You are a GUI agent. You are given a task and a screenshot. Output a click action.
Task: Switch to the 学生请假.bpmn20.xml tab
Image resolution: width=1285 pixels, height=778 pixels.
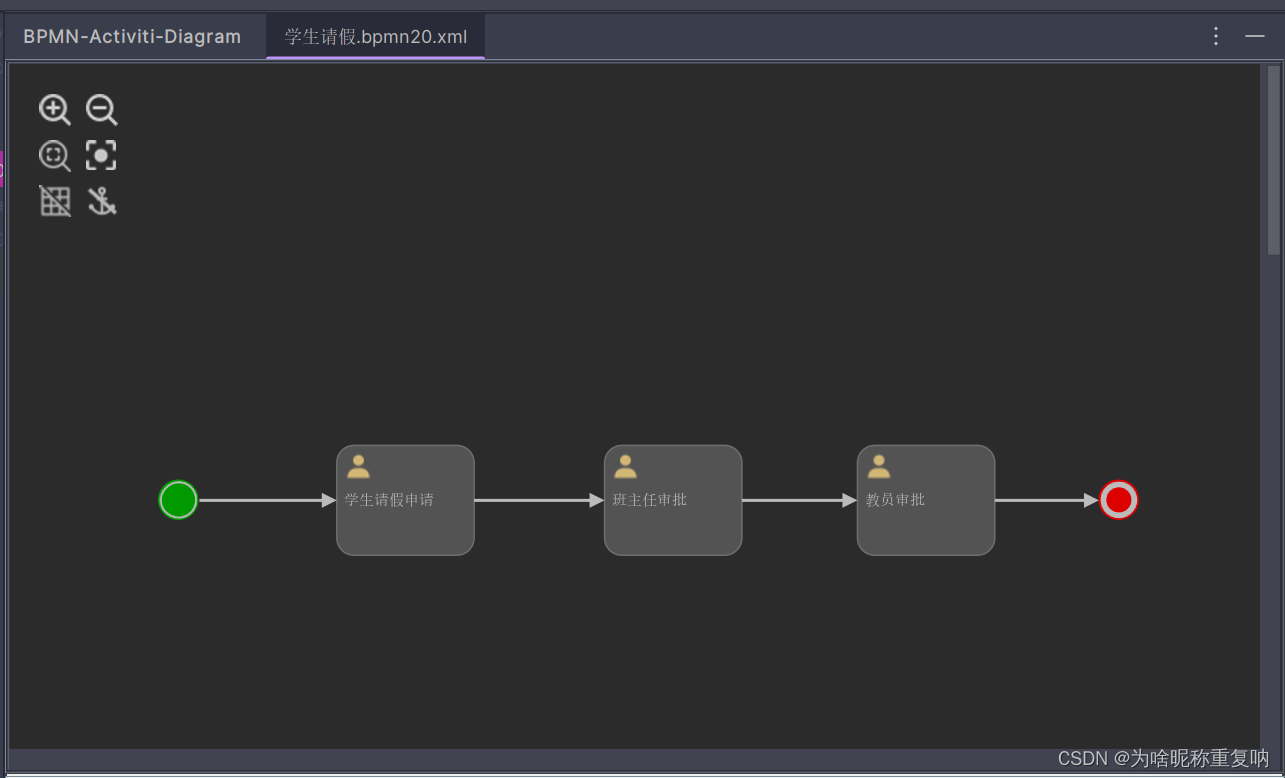click(x=376, y=37)
